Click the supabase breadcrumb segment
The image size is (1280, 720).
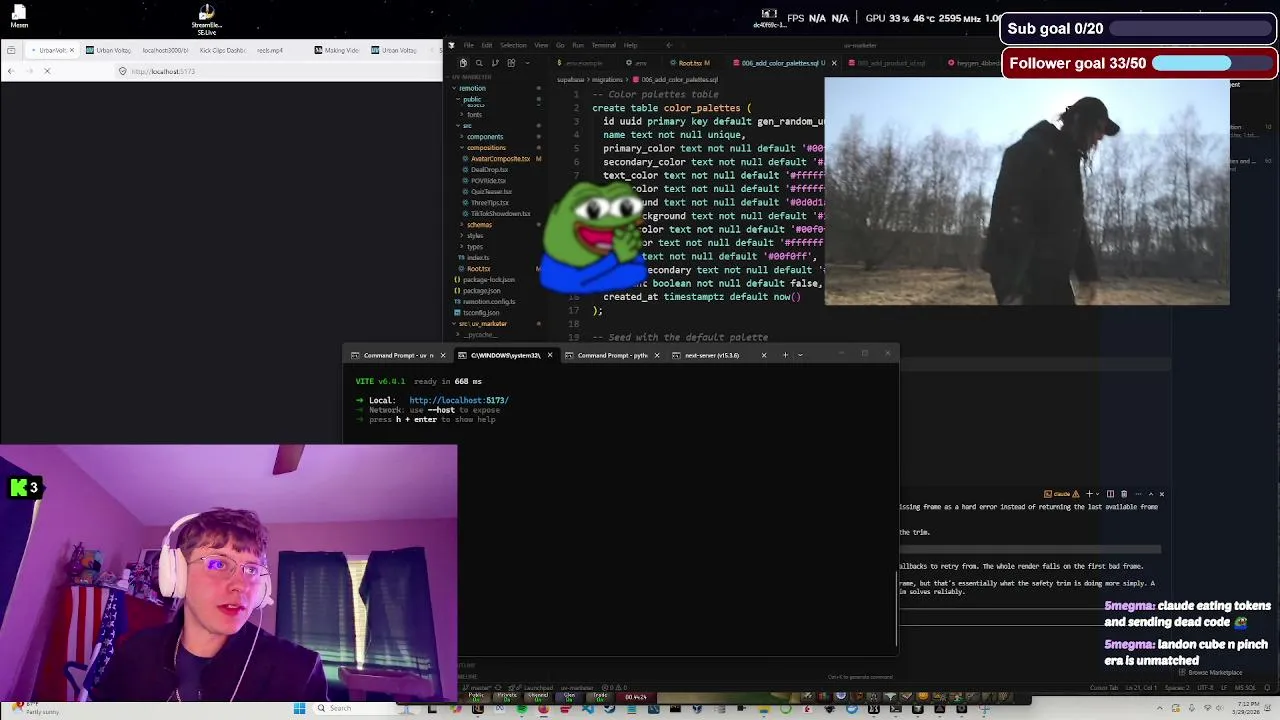pyautogui.click(x=570, y=79)
